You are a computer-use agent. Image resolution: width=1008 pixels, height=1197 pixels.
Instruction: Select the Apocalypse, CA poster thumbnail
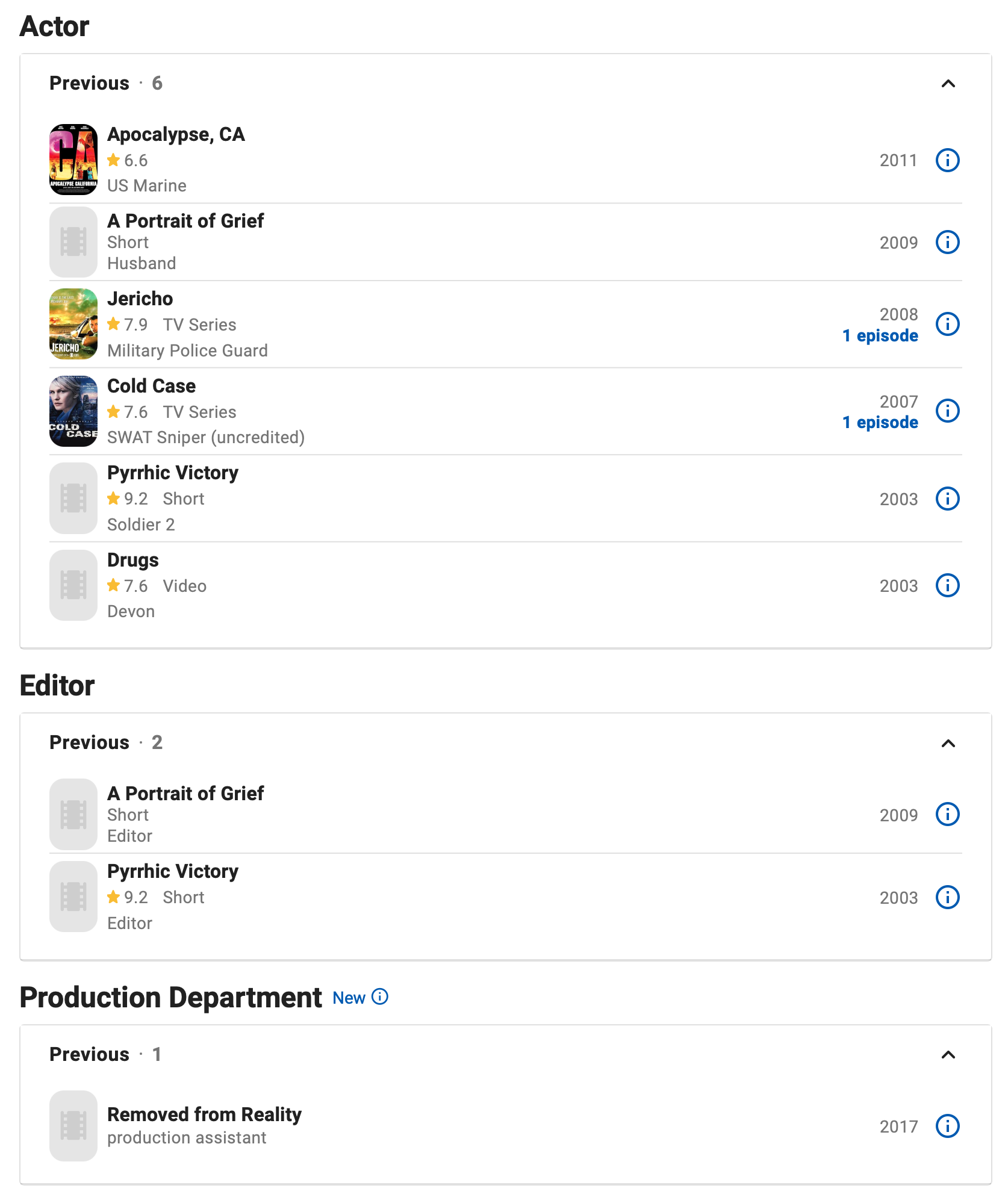(x=73, y=159)
